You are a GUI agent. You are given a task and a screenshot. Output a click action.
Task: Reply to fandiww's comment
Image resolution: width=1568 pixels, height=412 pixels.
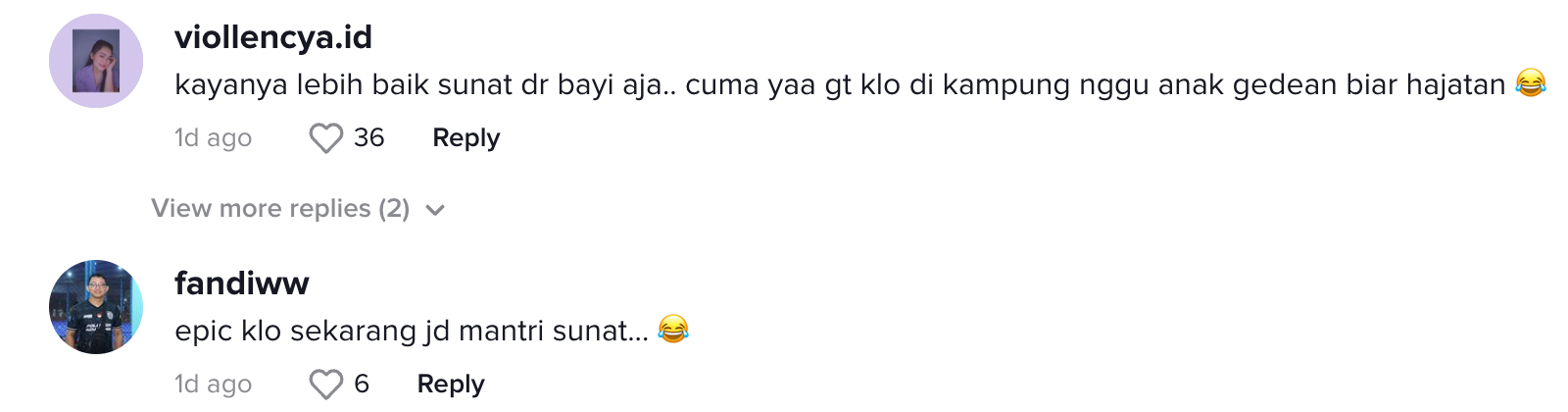(x=451, y=385)
